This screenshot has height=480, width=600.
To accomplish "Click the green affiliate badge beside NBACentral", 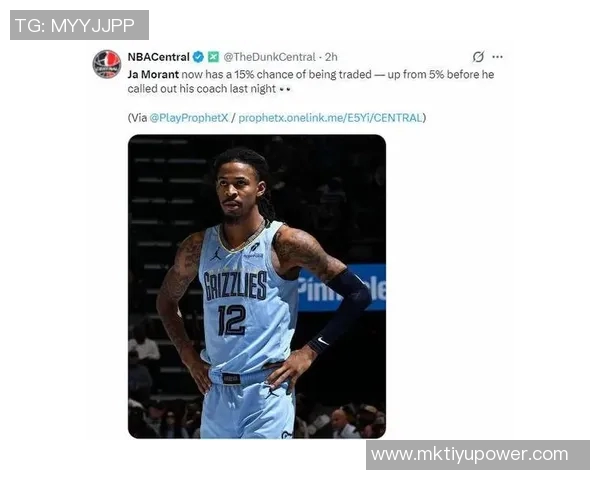I will tap(213, 57).
